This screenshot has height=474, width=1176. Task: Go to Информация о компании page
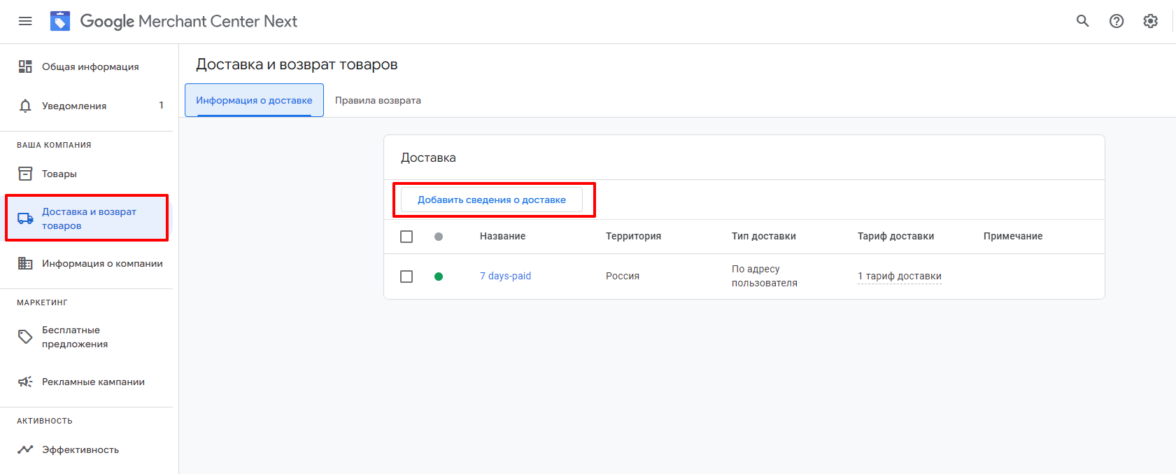point(102,264)
